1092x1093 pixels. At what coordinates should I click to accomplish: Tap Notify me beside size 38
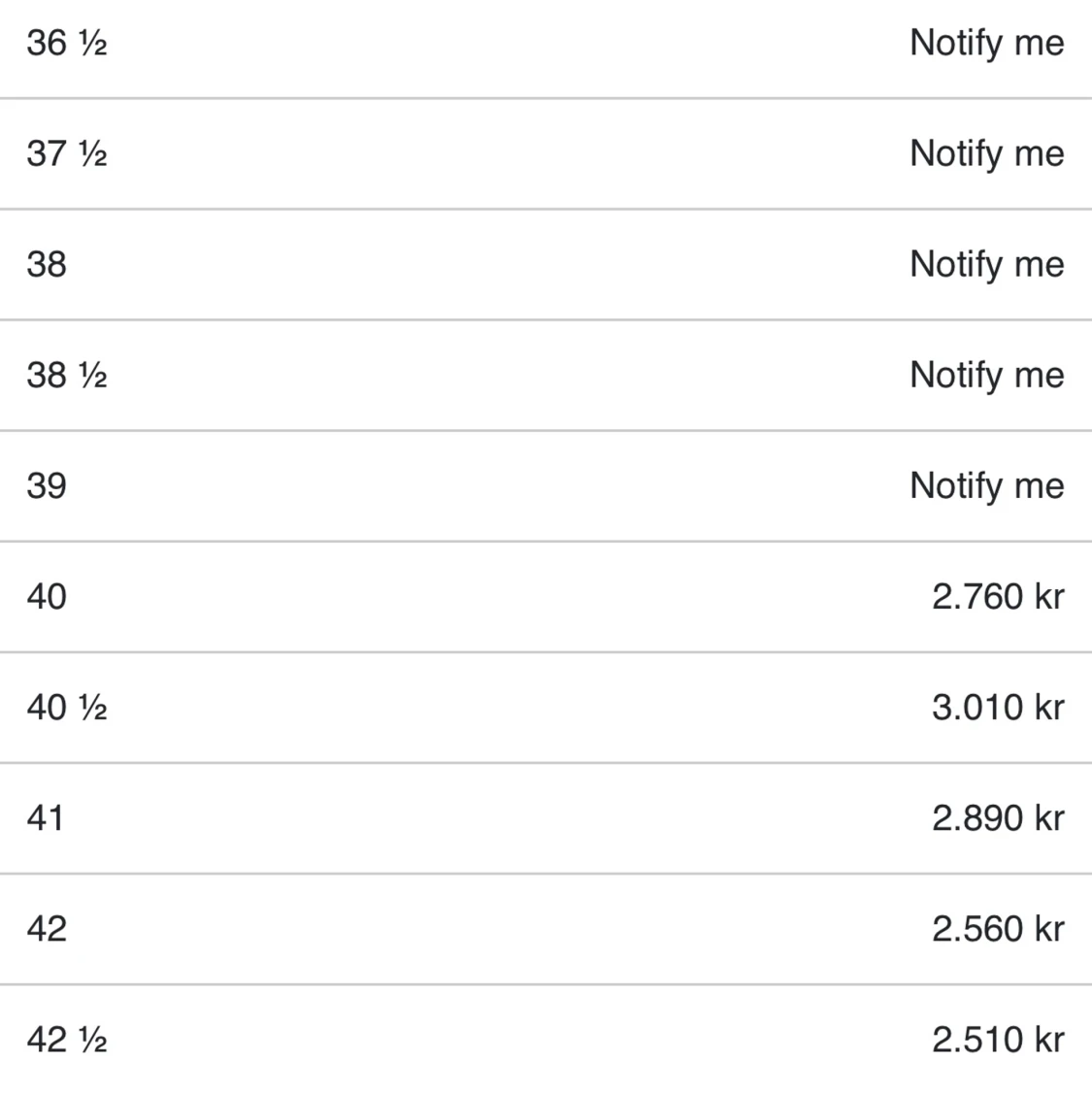pos(986,265)
